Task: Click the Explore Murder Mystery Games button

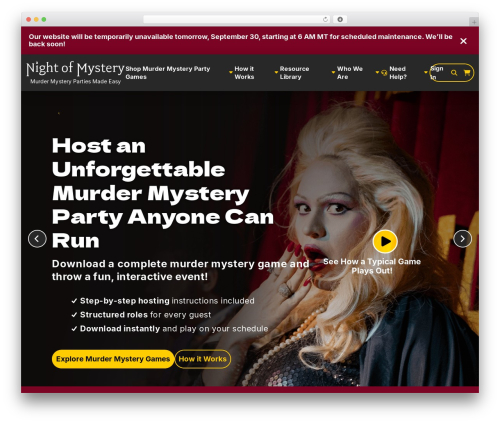Action: (113, 359)
